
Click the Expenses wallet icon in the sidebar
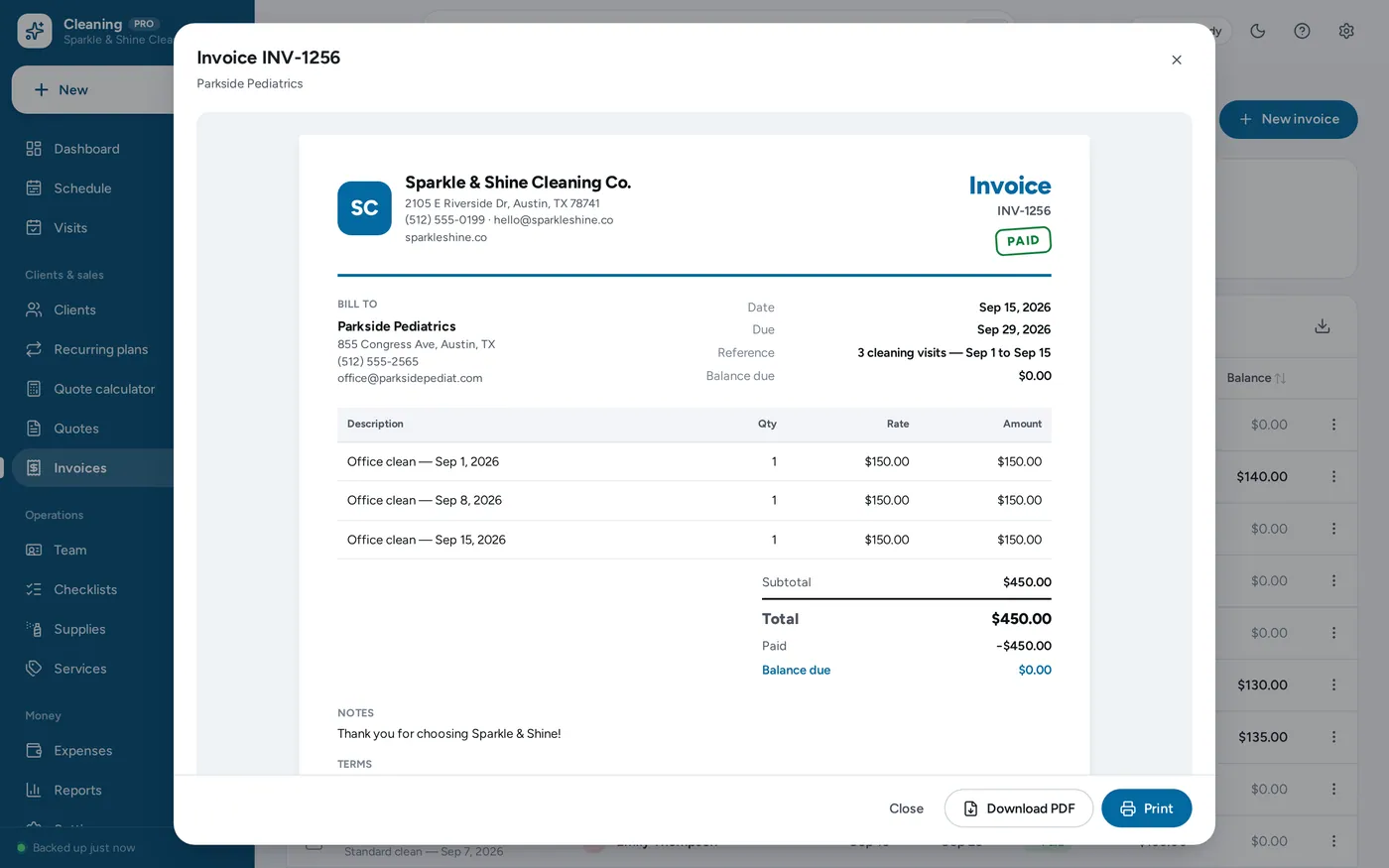pos(34,751)
